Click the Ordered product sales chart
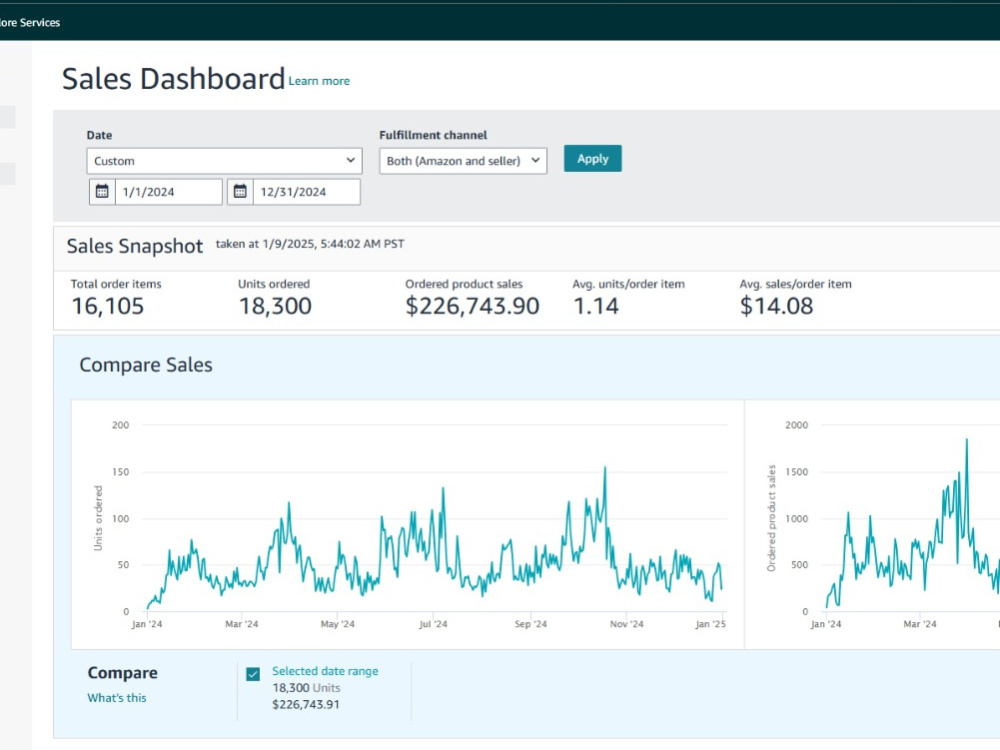The height and width of the screenshot is (750, 1000). tap(872, 524)
